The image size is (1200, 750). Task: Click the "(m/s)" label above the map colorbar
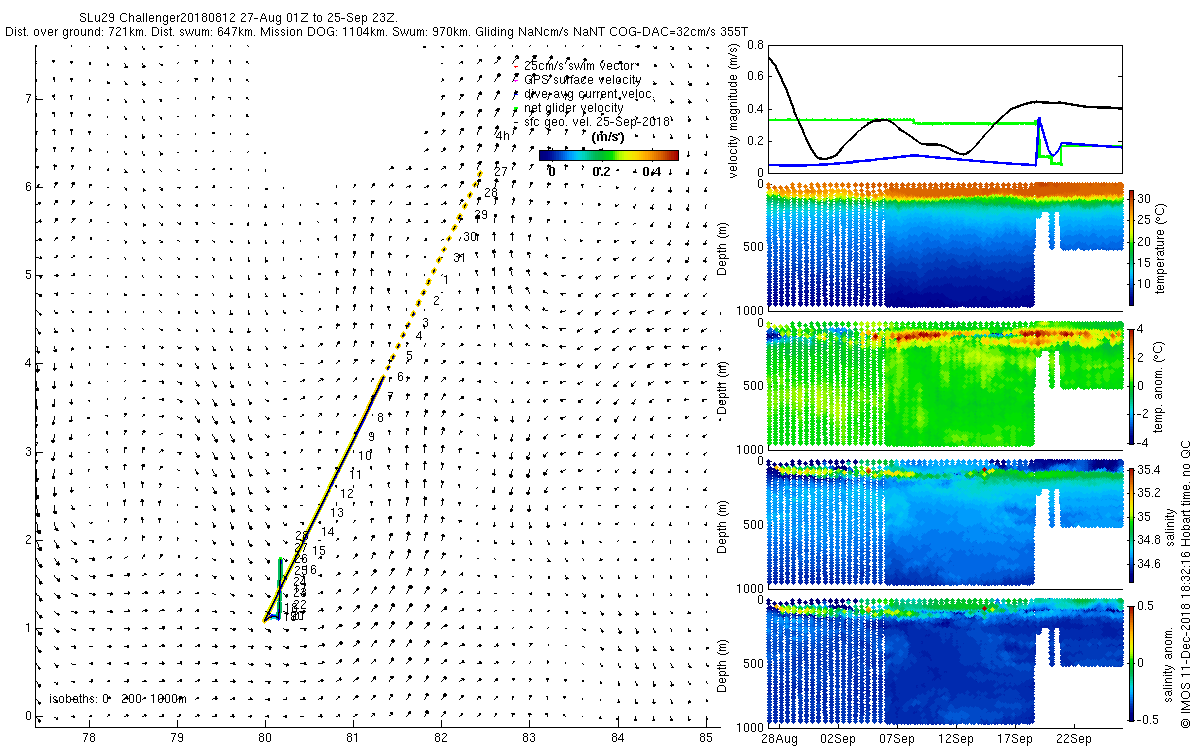point(609,137)
